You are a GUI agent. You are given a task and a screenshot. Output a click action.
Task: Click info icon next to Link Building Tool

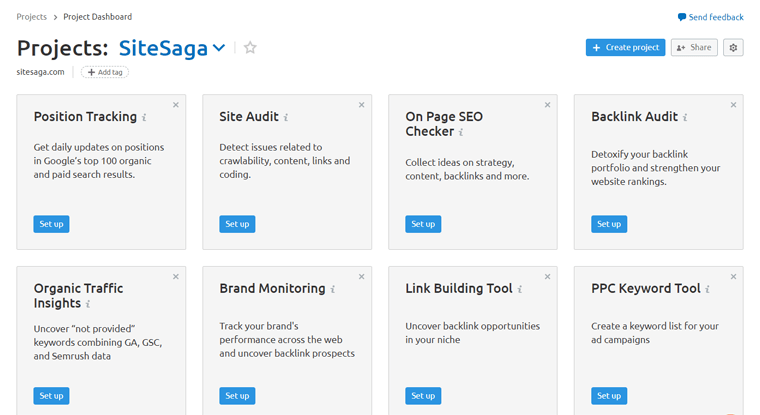point(520,289)
